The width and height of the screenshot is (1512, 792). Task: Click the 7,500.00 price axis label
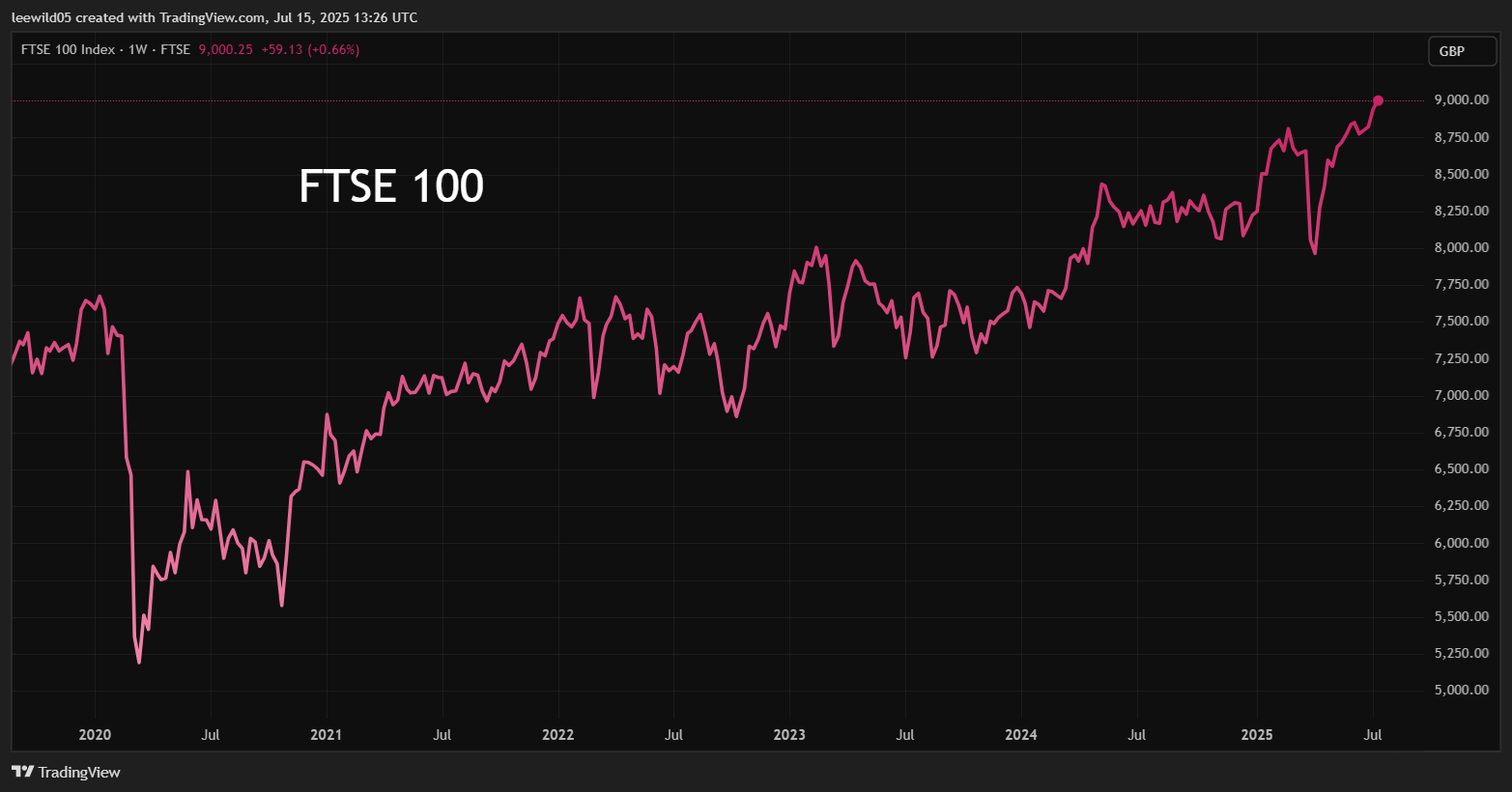1461,321
